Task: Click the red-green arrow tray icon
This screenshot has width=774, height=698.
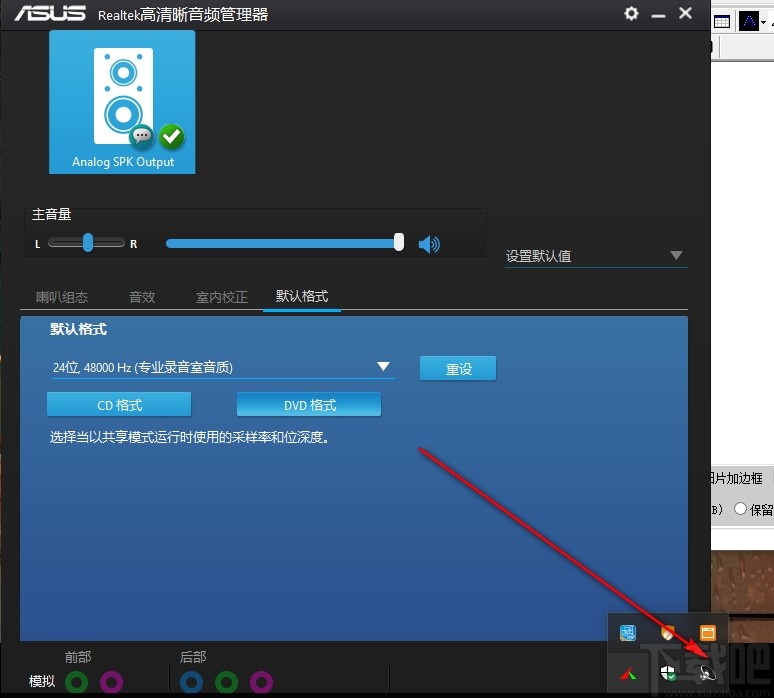Action: tap(628, 673)
